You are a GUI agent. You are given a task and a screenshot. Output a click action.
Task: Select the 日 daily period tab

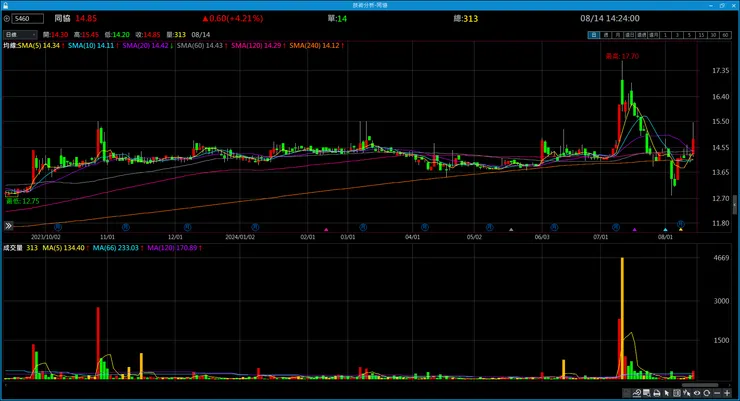tap(594, 35)
